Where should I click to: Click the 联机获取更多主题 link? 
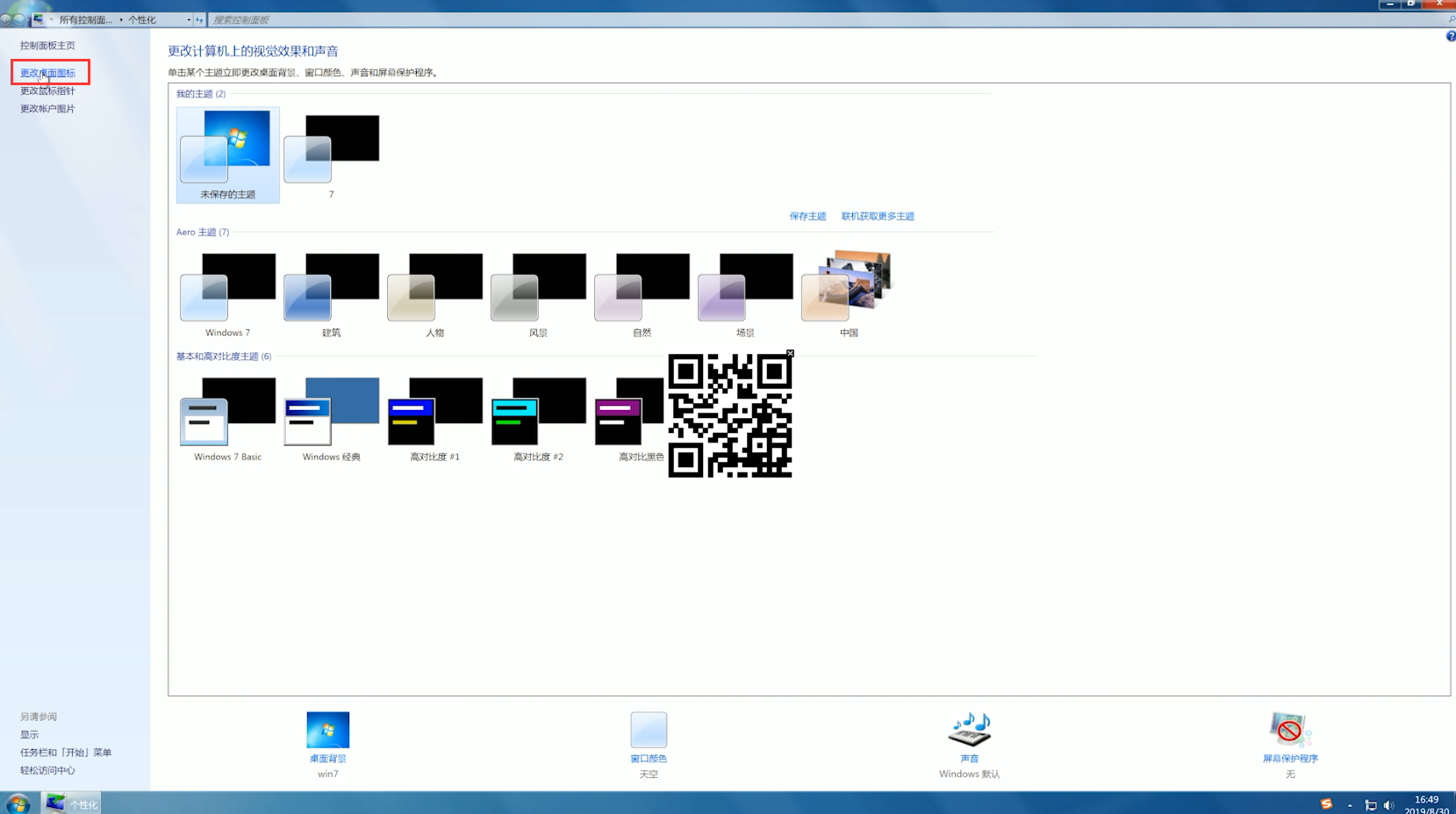tap(878, 216)
